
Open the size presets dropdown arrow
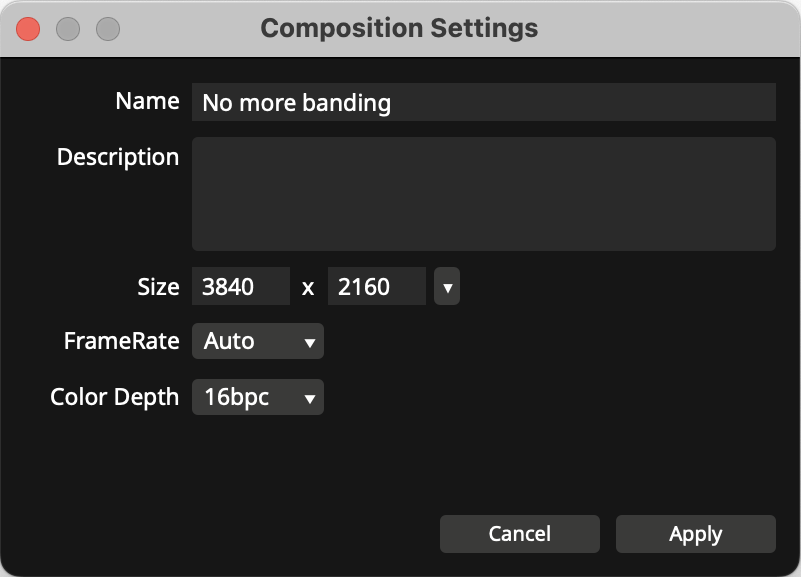coord(447,287)
